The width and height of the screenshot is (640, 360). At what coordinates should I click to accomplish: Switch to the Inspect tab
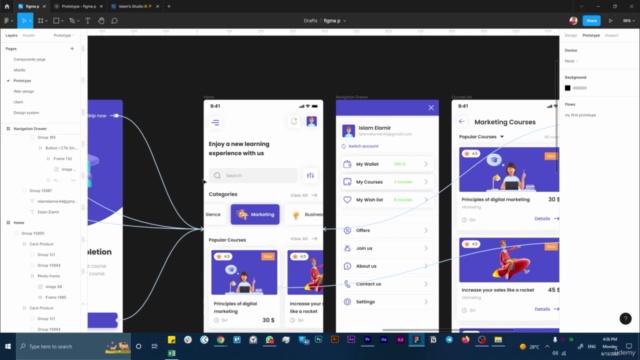click(x=611, y=36)
